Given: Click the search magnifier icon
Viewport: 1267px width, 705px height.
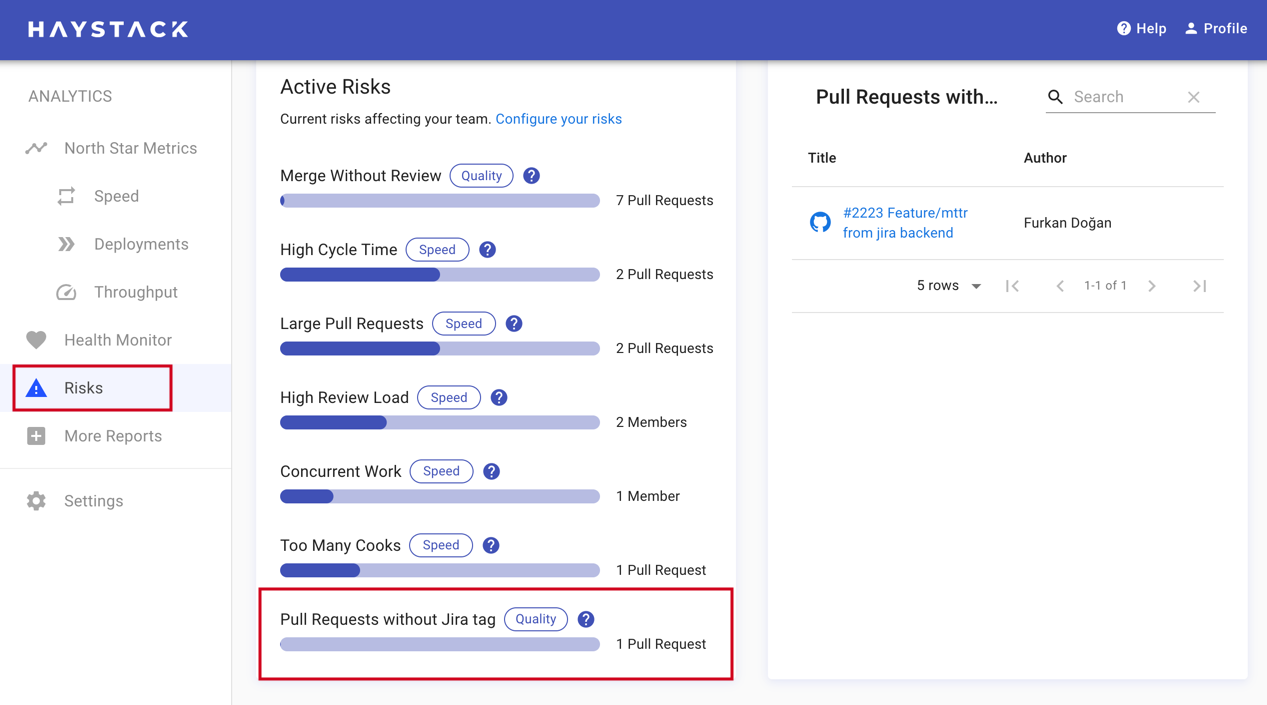Looking at the screenshot, I should click(x=1055, y=97).
